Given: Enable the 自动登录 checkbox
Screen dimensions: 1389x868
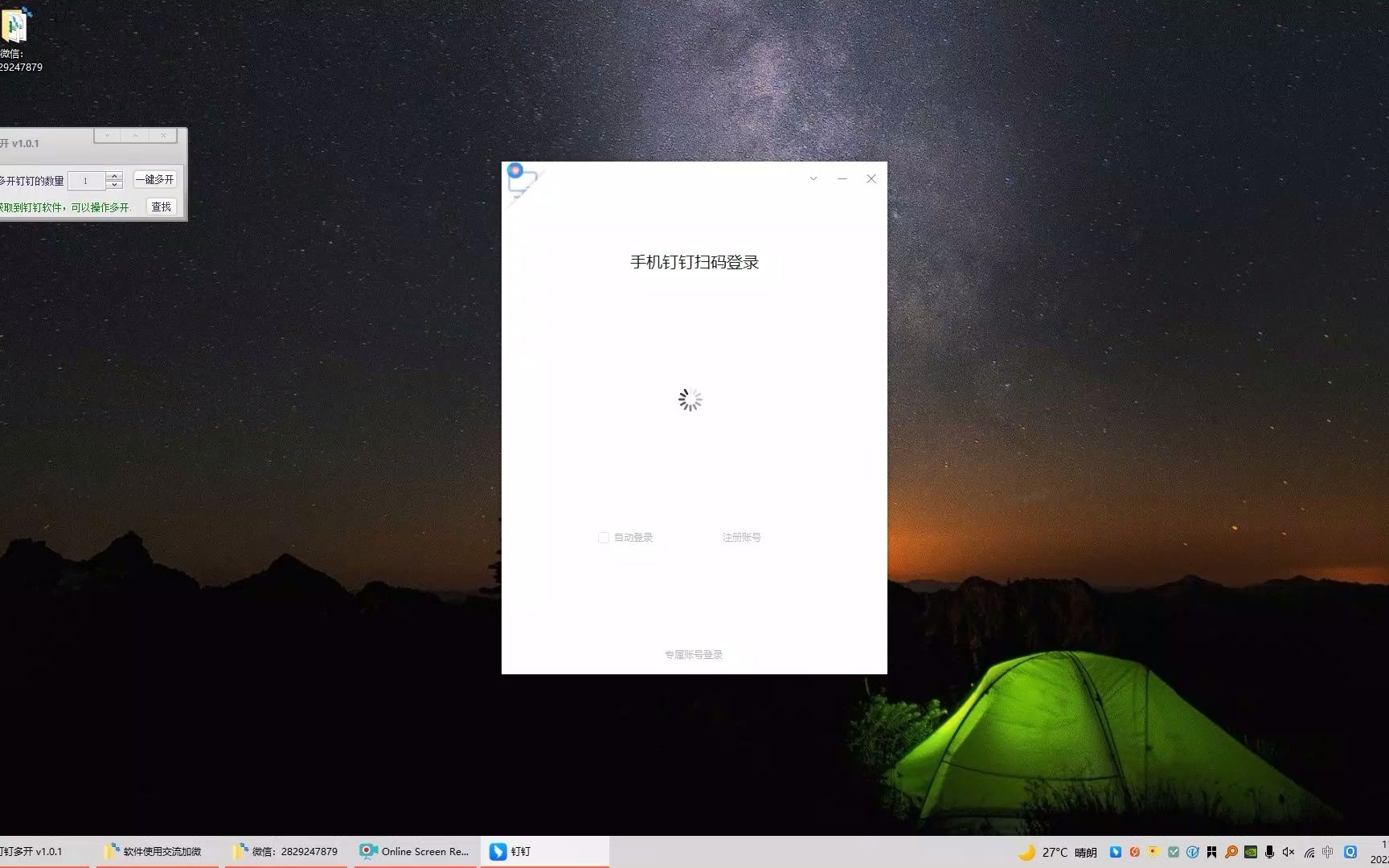Looking at the screenshot, I should 604,538.
